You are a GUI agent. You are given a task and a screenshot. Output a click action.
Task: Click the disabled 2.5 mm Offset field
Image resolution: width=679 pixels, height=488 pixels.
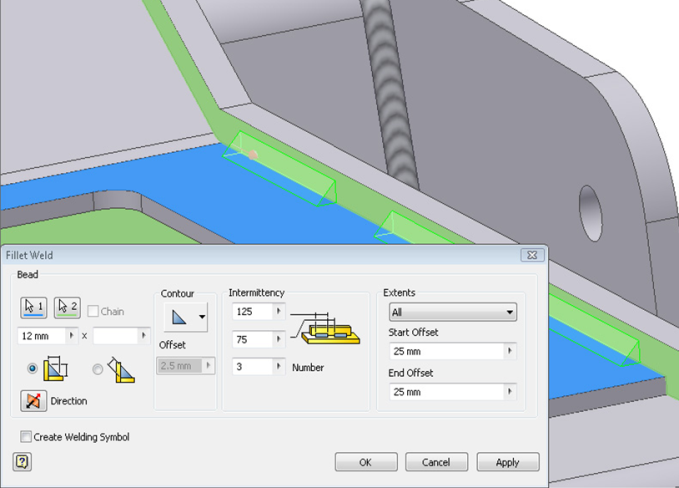179,366
